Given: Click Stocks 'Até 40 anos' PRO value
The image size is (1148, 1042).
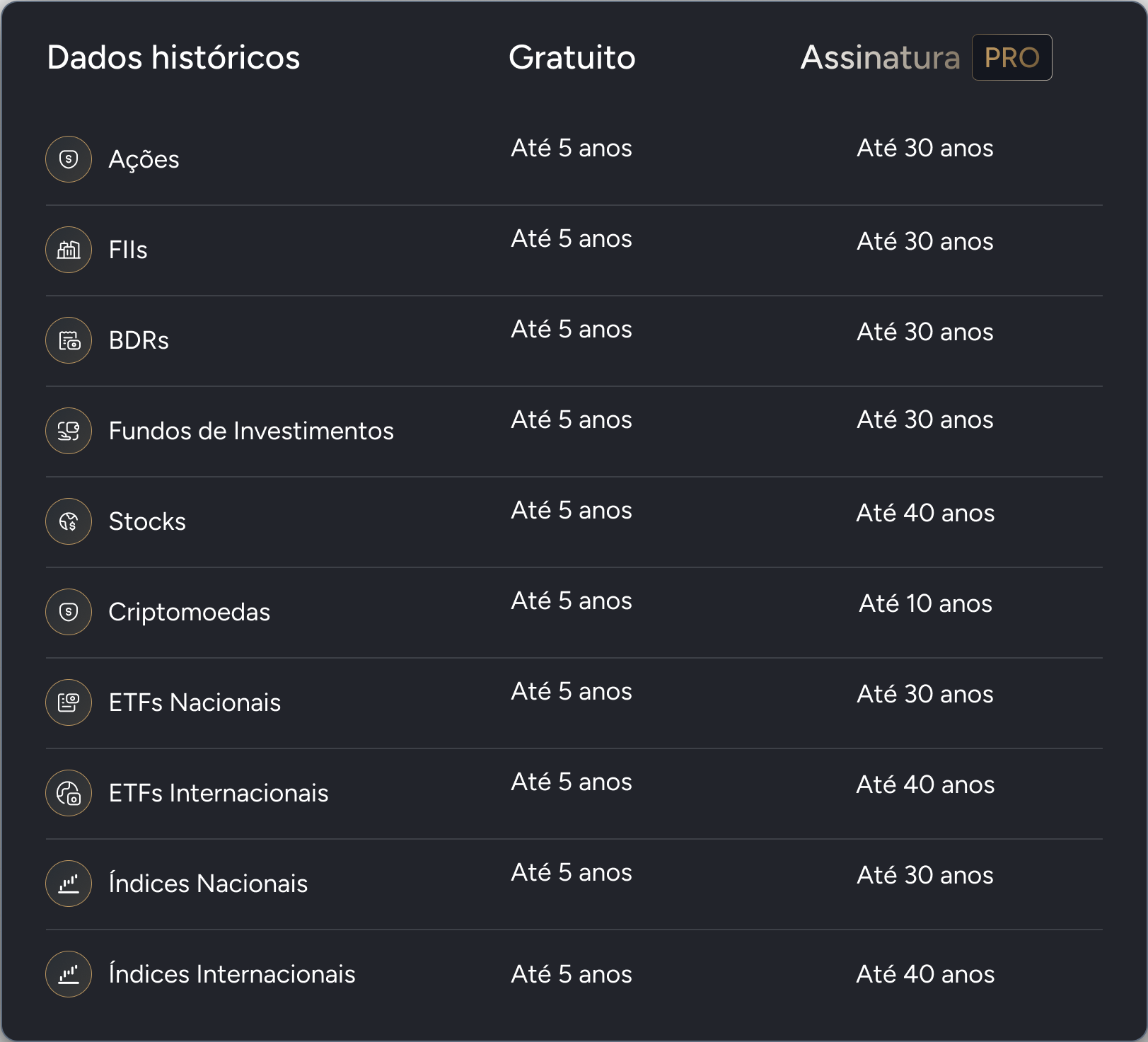Looking at the screenshot, I should pyautogui.click(x=925, y=513).
